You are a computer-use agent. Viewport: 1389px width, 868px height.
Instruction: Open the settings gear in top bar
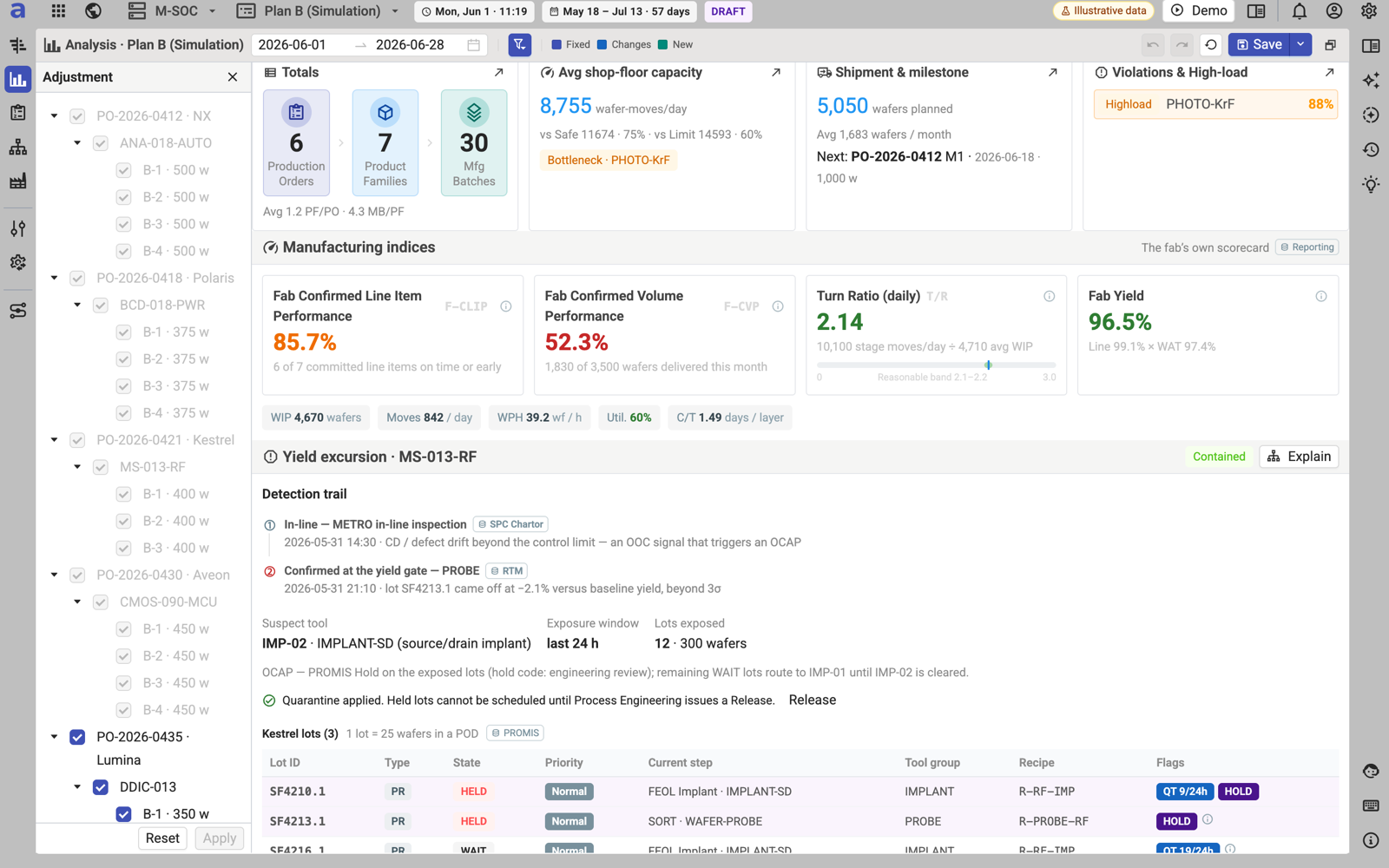pos(1369,11)
